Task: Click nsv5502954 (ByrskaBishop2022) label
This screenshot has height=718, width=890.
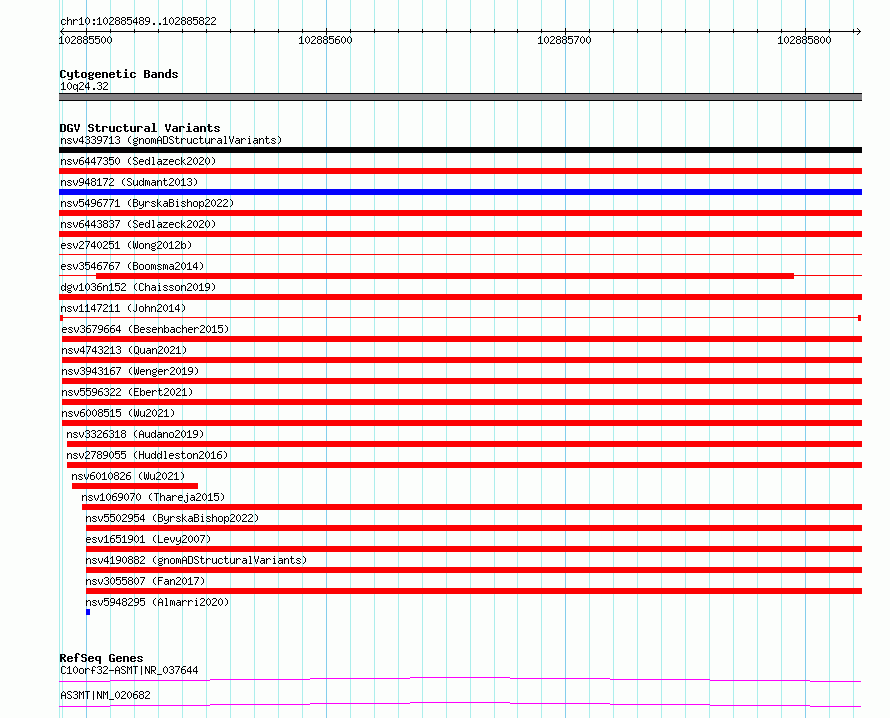Action: [x=172, y=518]
